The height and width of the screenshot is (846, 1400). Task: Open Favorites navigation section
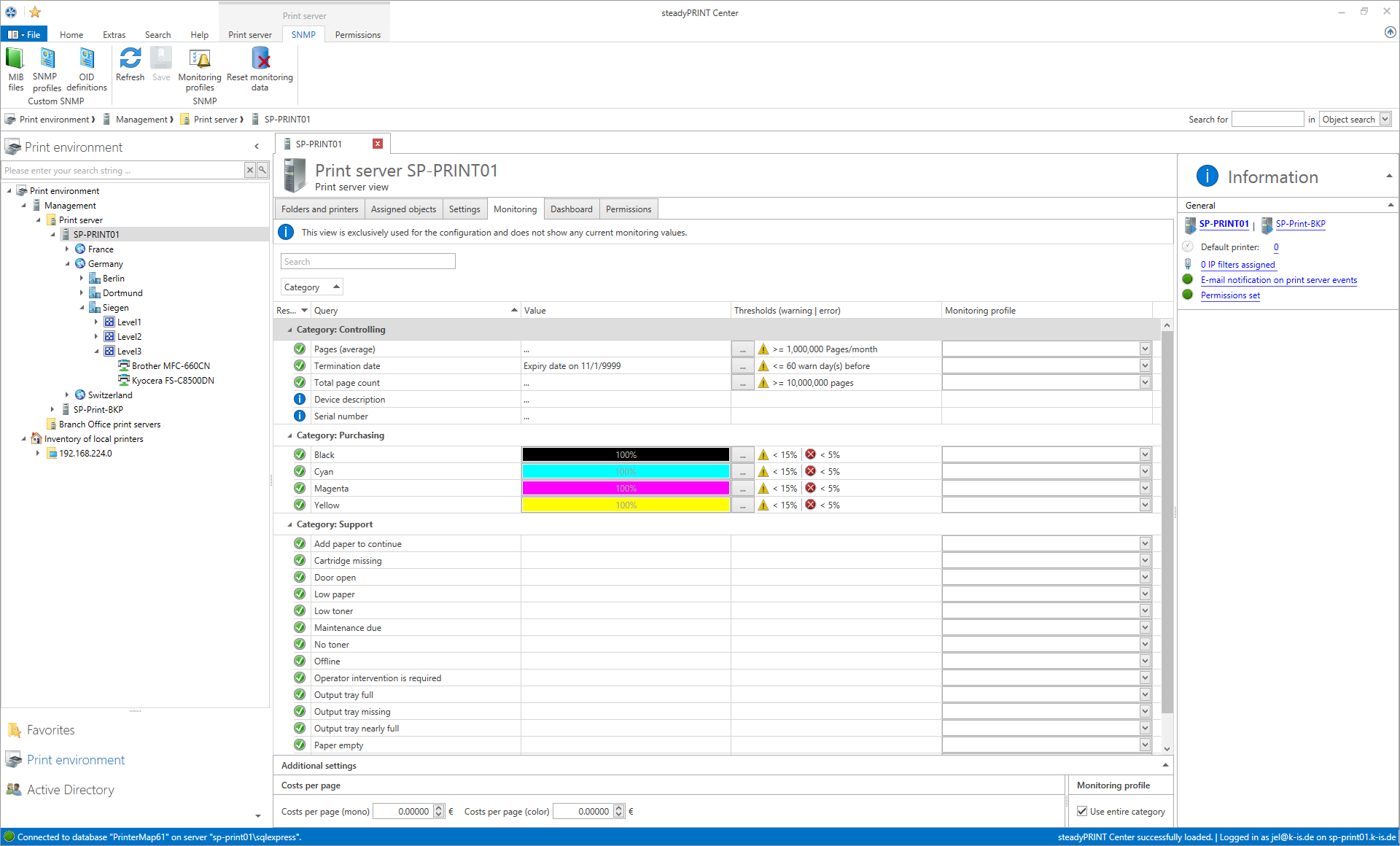(x=50, y=730)
